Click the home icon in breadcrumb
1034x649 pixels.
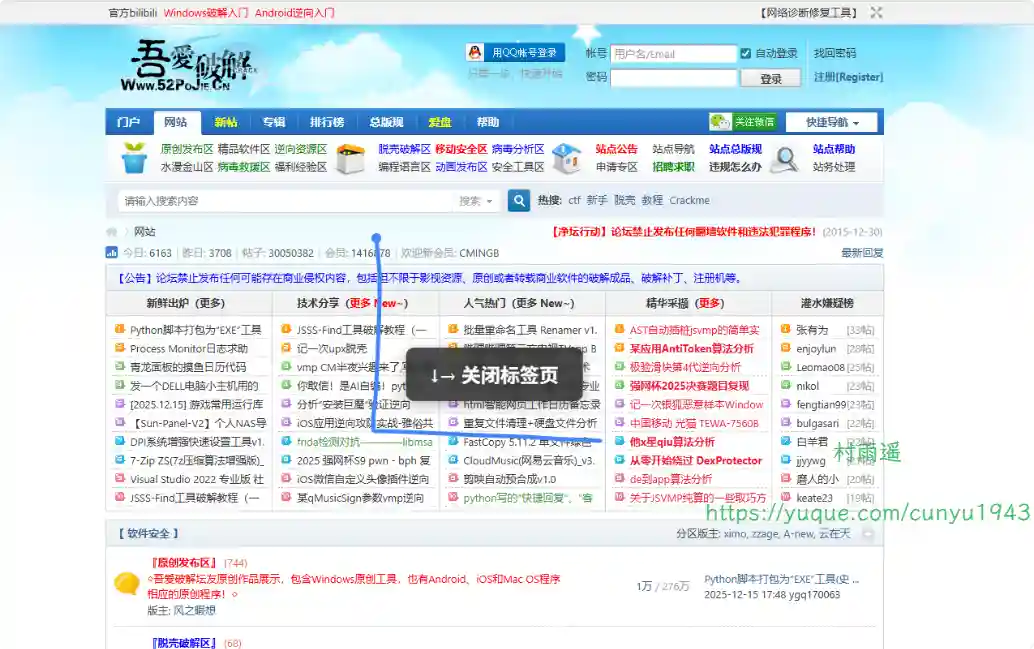click(112, 232)
